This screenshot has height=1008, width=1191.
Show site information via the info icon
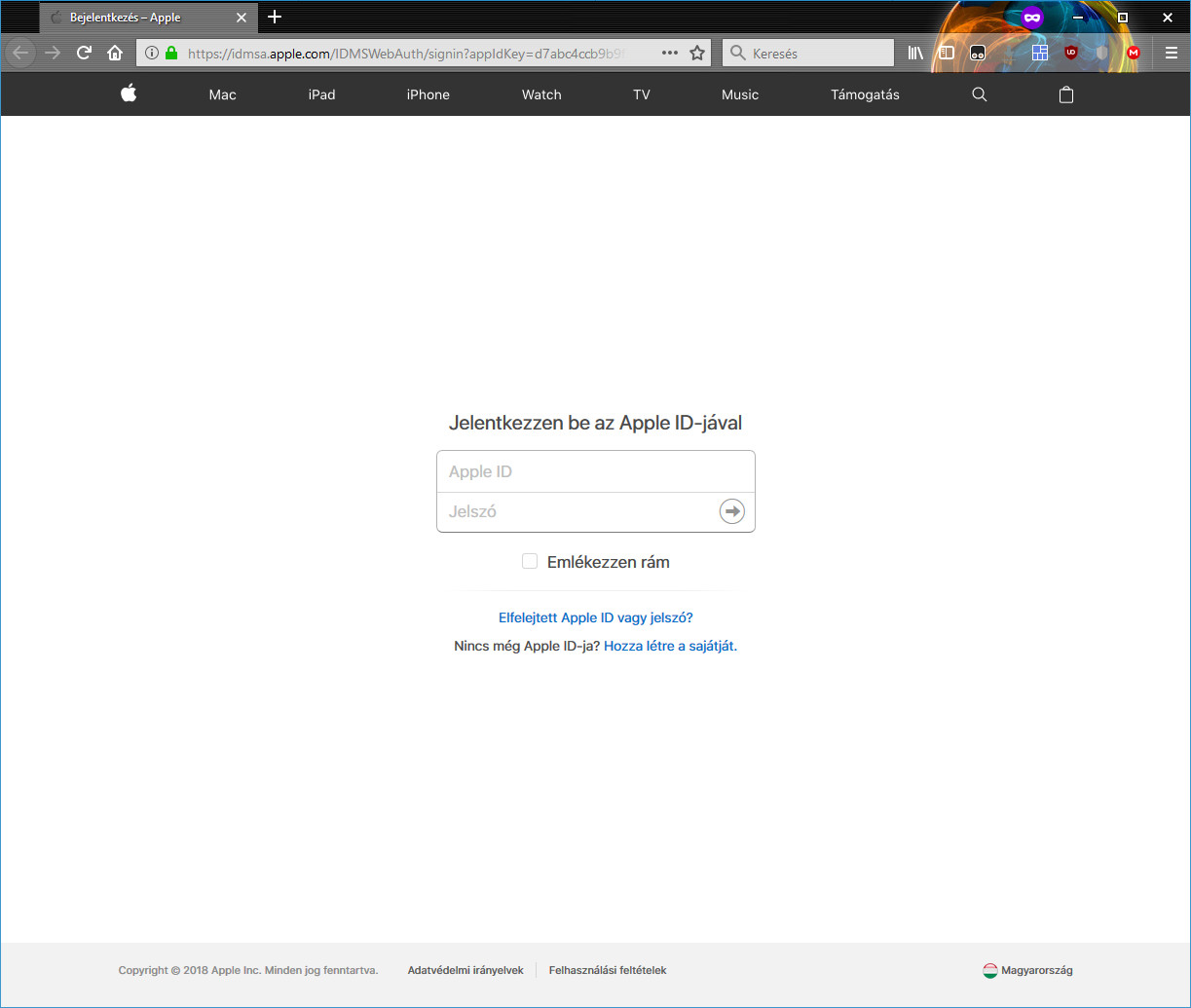point(151,53)
